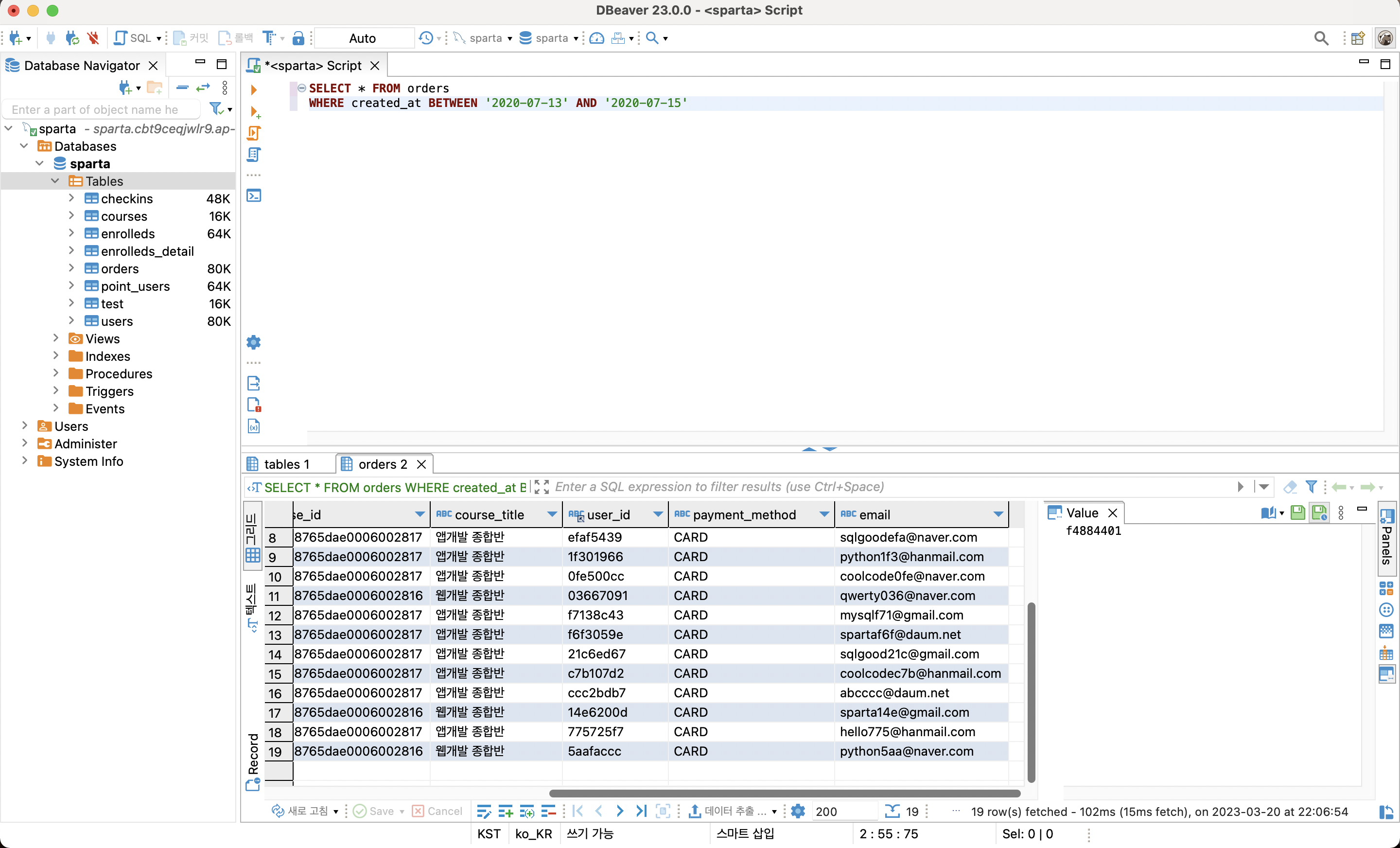1400x848 pixels.
Task: Open the Auto transaction mode dropdown
Action: (x=363, y=38)
